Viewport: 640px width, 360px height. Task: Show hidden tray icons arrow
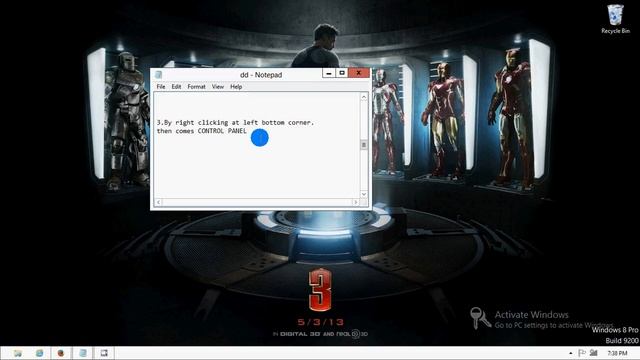pyautogui.click(x=570, y=353)
